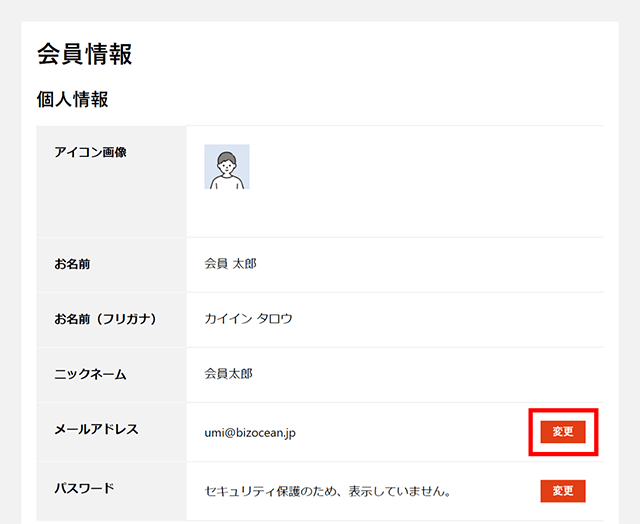Click the 変更 button beside the email address
640x524 pixels.
(563, 431)
